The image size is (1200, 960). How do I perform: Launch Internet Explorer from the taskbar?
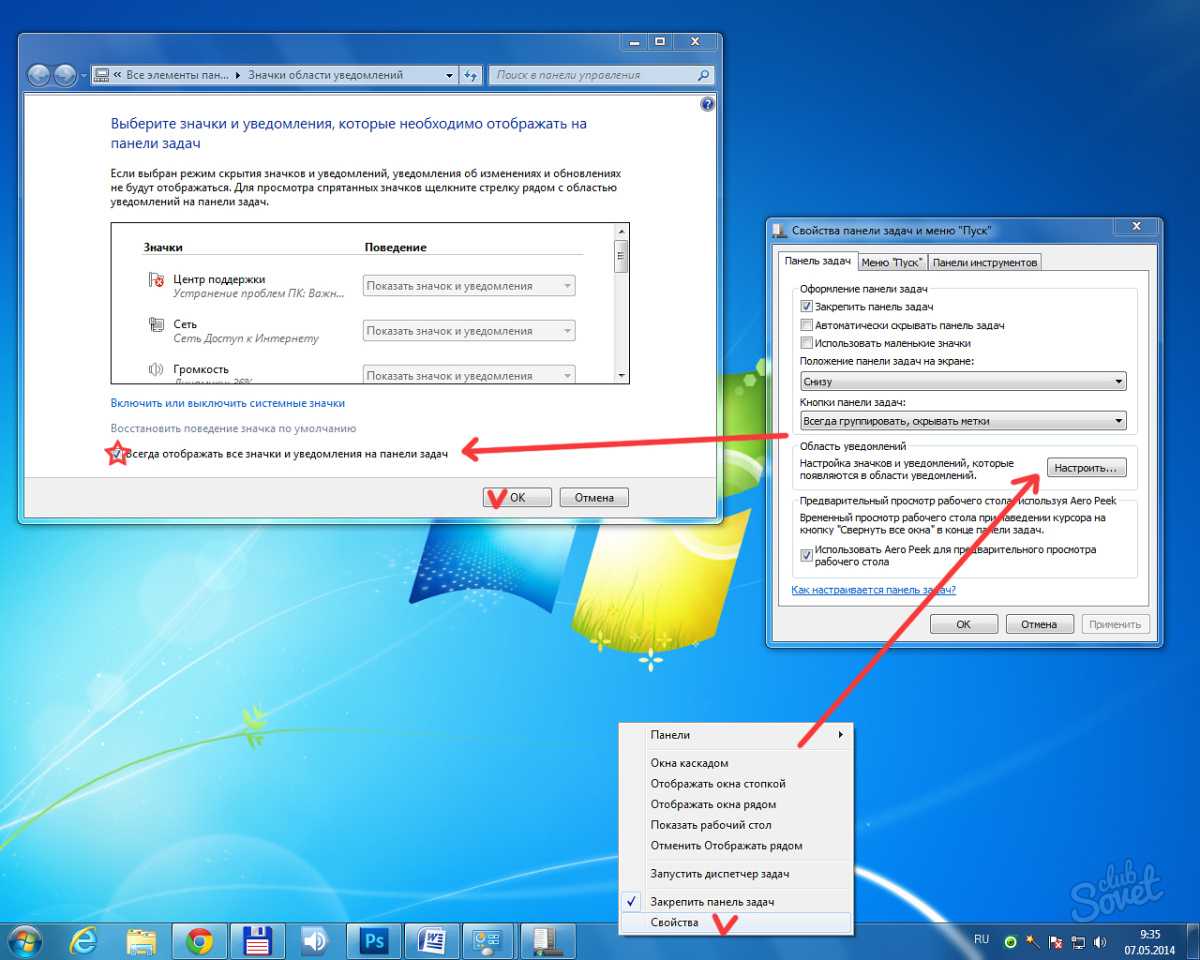84,941
